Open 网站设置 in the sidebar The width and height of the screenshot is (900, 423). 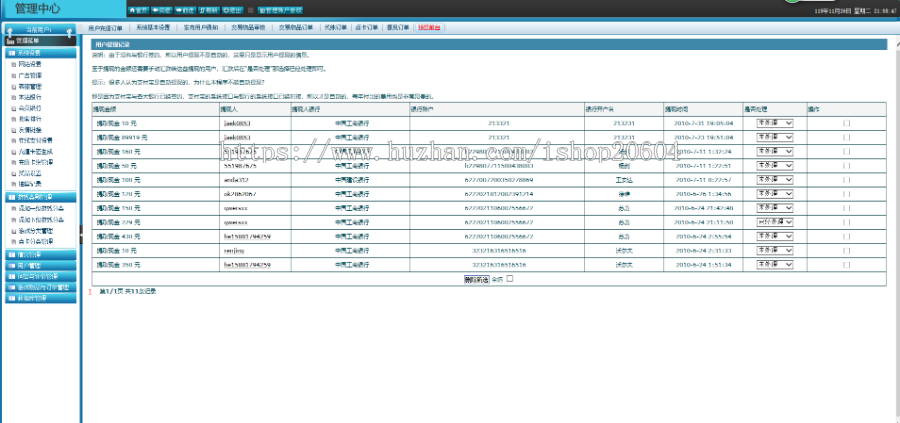click(29, 64)
